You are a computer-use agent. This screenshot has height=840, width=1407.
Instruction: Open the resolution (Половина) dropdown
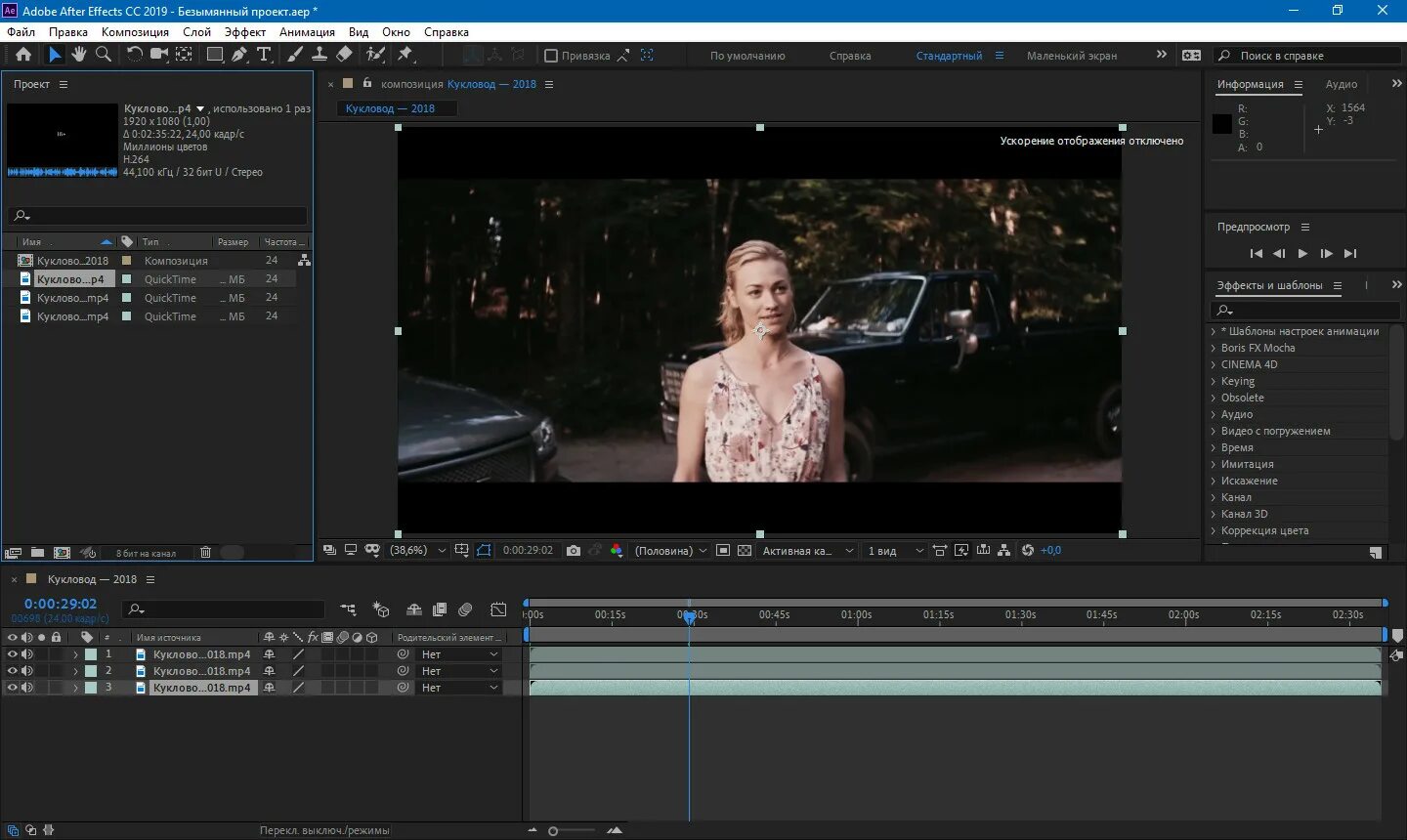point(670,551)
